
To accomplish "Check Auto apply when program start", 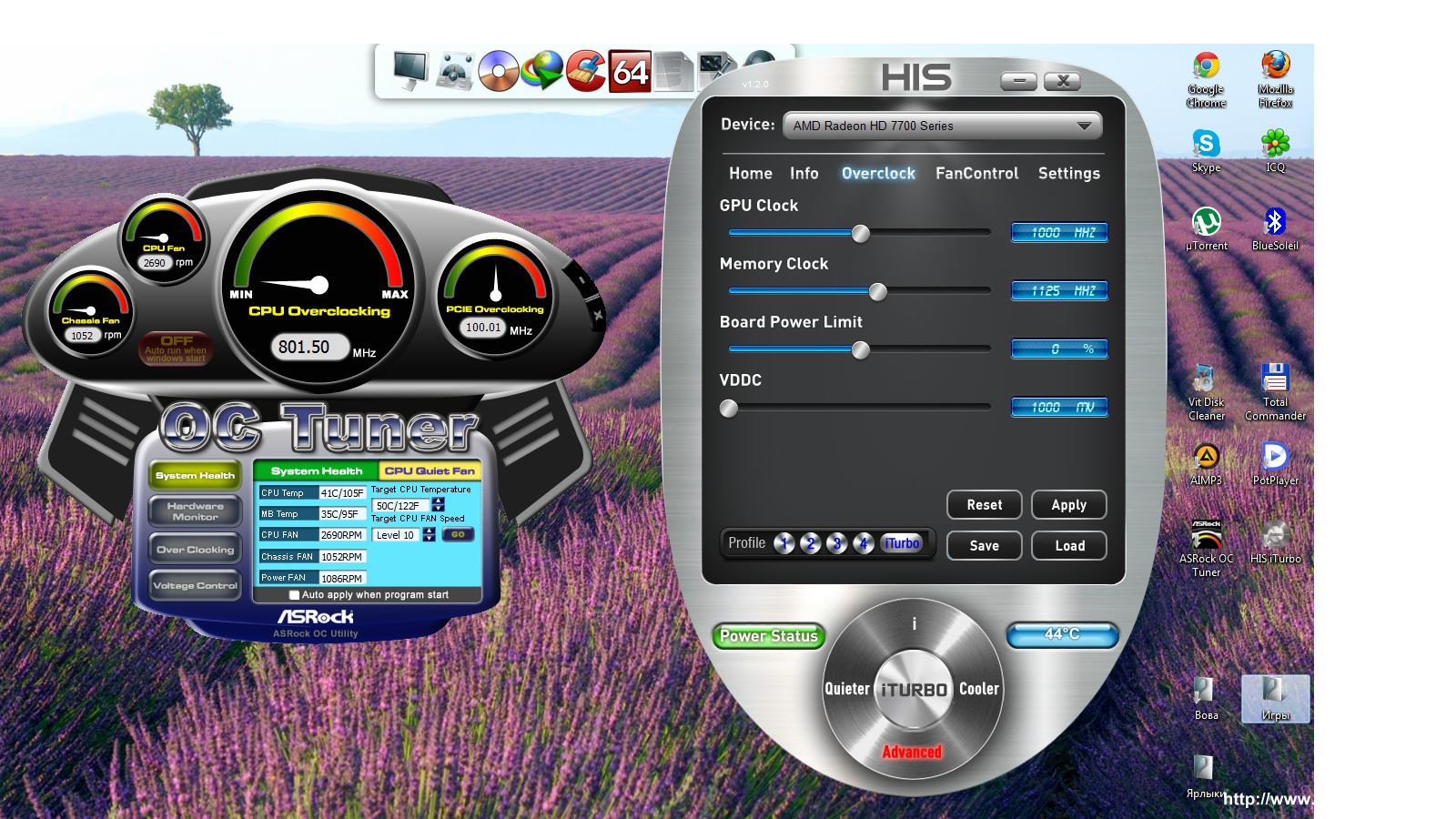I will (294, 595).
